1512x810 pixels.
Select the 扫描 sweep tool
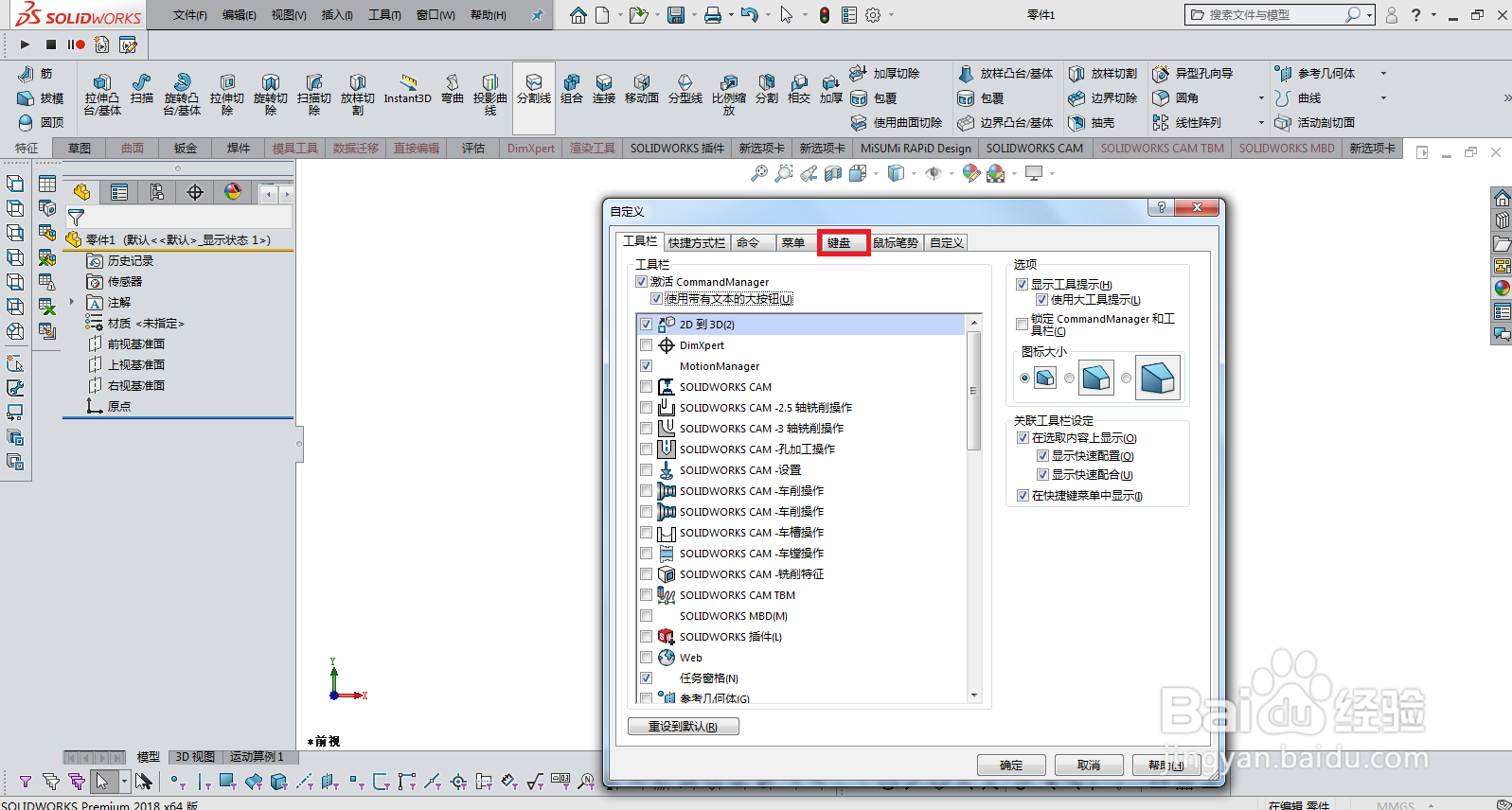[x=142, y=89]
